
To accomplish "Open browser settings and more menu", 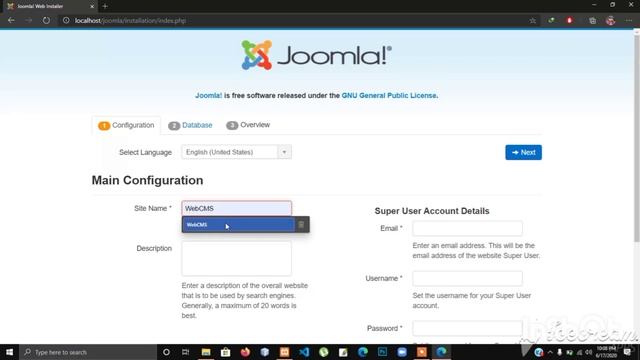I will (x=629, y=20).
